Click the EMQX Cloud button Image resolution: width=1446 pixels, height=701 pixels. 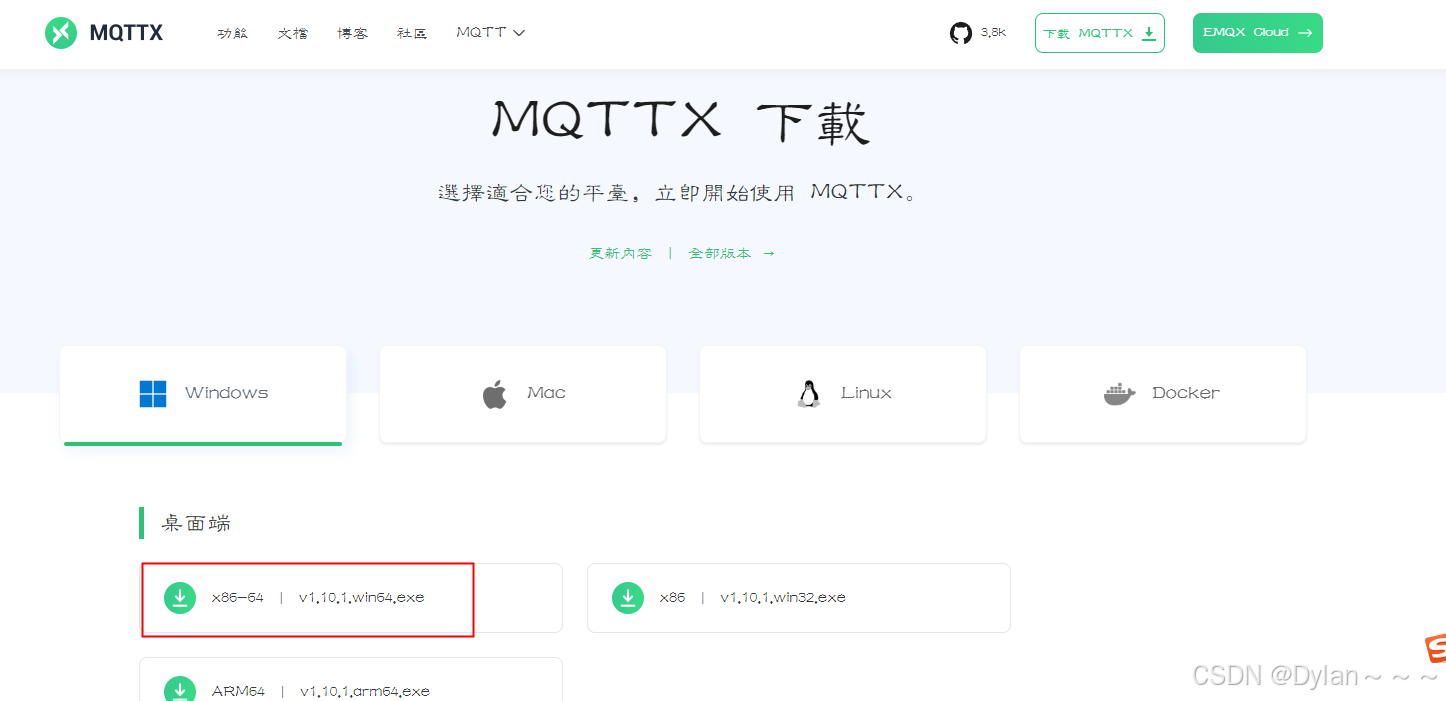pyautogui.click(x=1258, y=33)
